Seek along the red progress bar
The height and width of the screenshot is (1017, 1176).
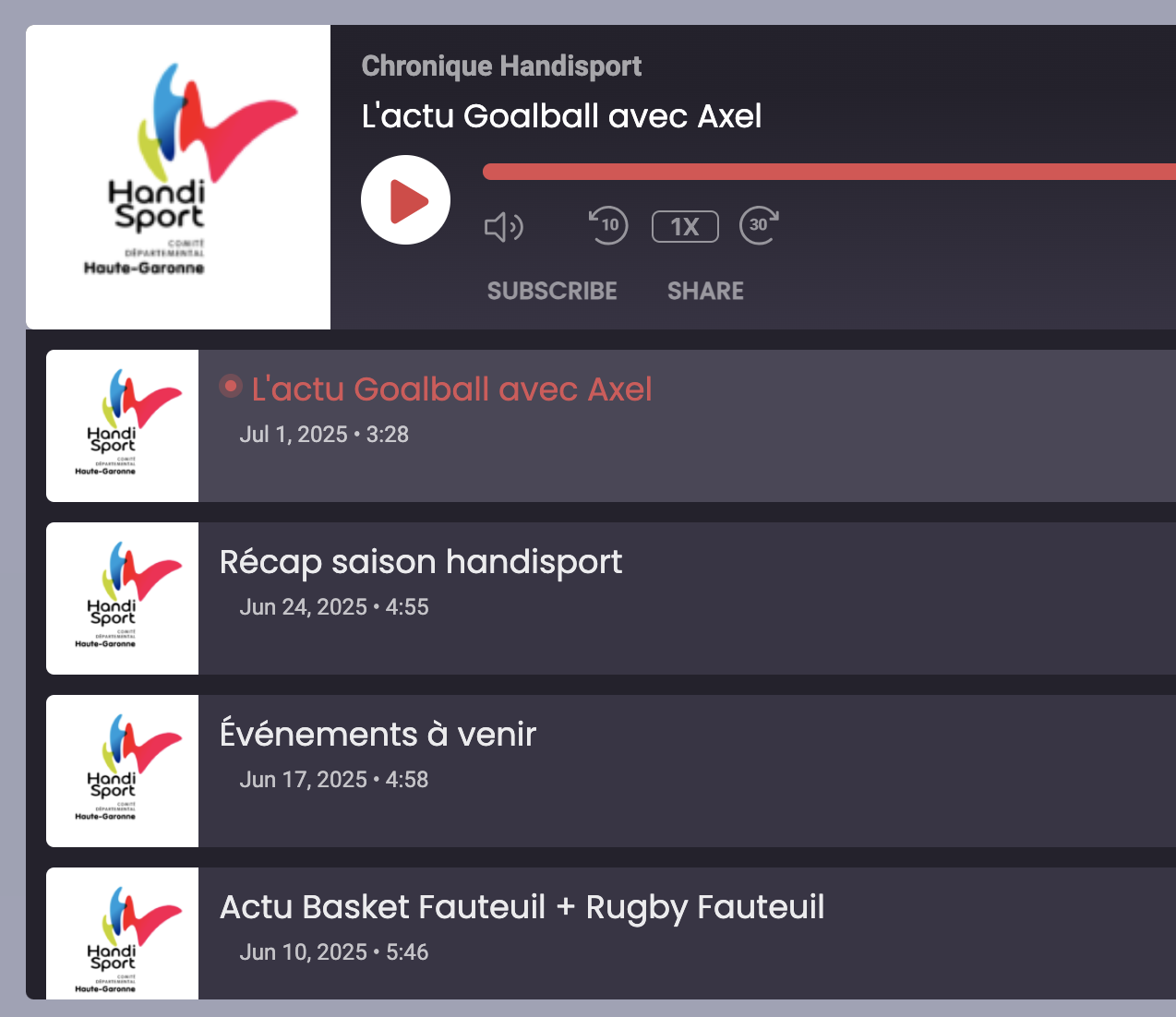click(829, 172)
